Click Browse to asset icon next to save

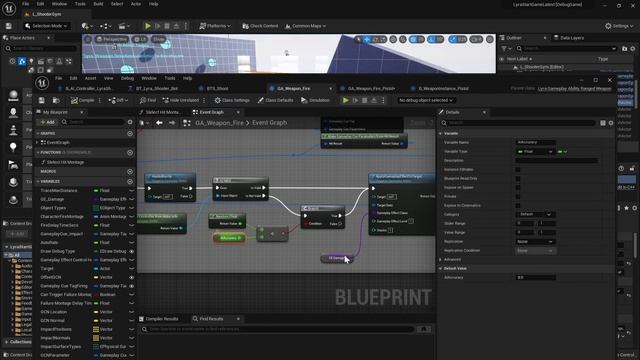(x=56, y=100)
